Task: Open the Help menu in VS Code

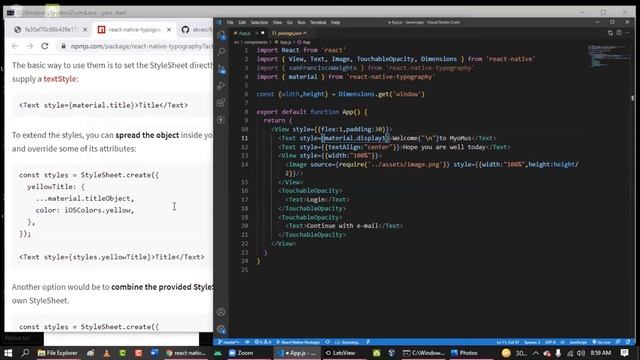Action: (x=336, y=22)
